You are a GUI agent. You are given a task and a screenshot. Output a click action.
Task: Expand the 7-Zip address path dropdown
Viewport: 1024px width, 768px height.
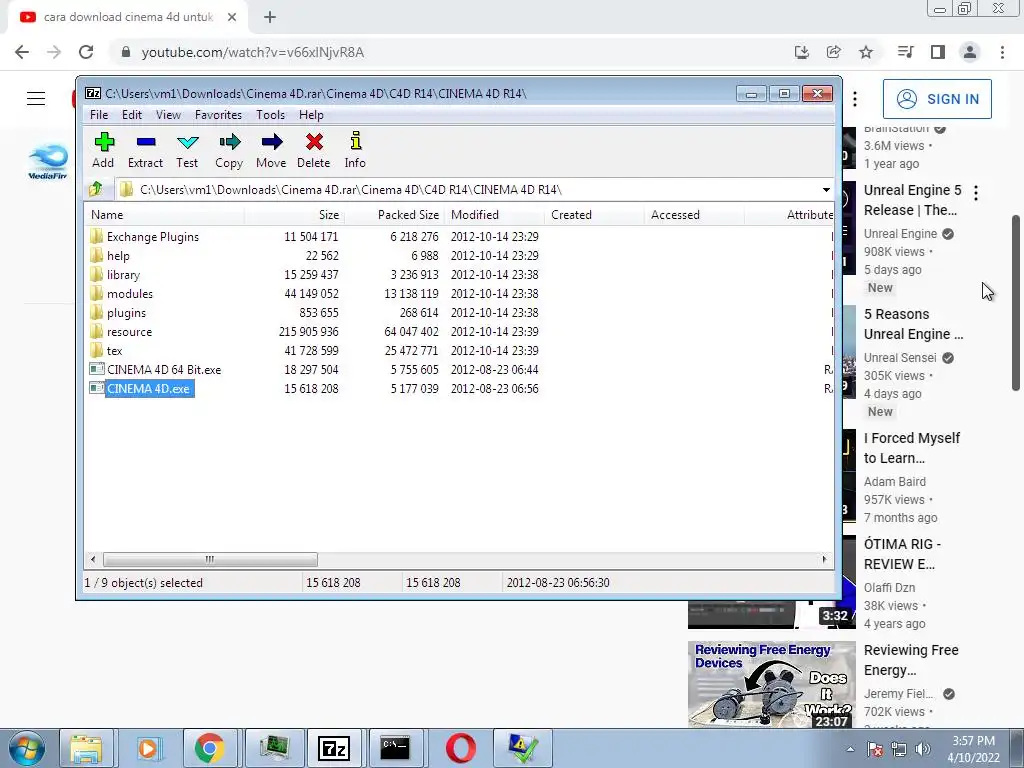[x=826, y=189]
